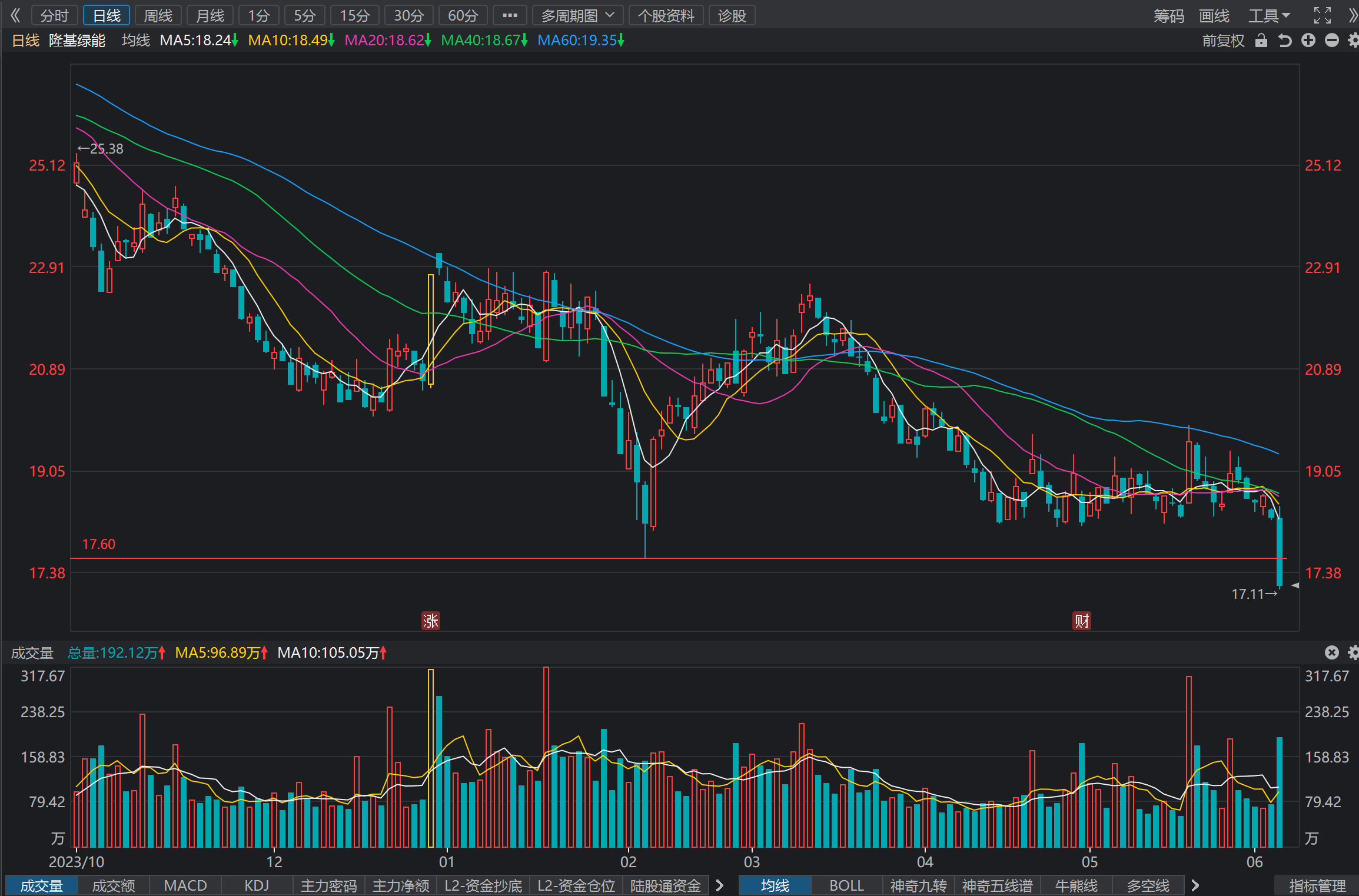The height and width of the screenshot is (896, 1359).
Task: Zoom in chart with plus icon
Action: click(1308, 40)
